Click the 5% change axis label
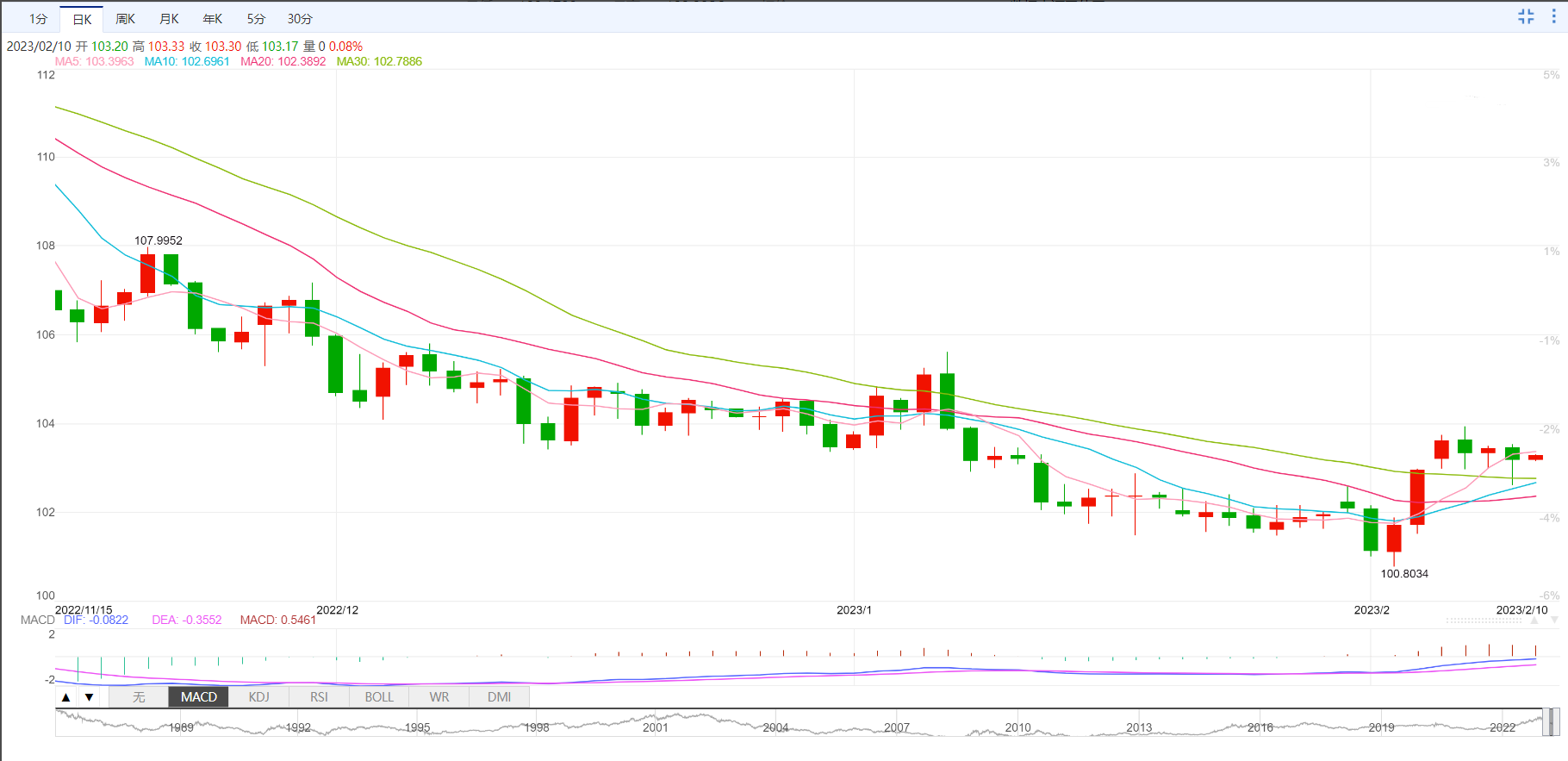 [x=1551, y=75]
